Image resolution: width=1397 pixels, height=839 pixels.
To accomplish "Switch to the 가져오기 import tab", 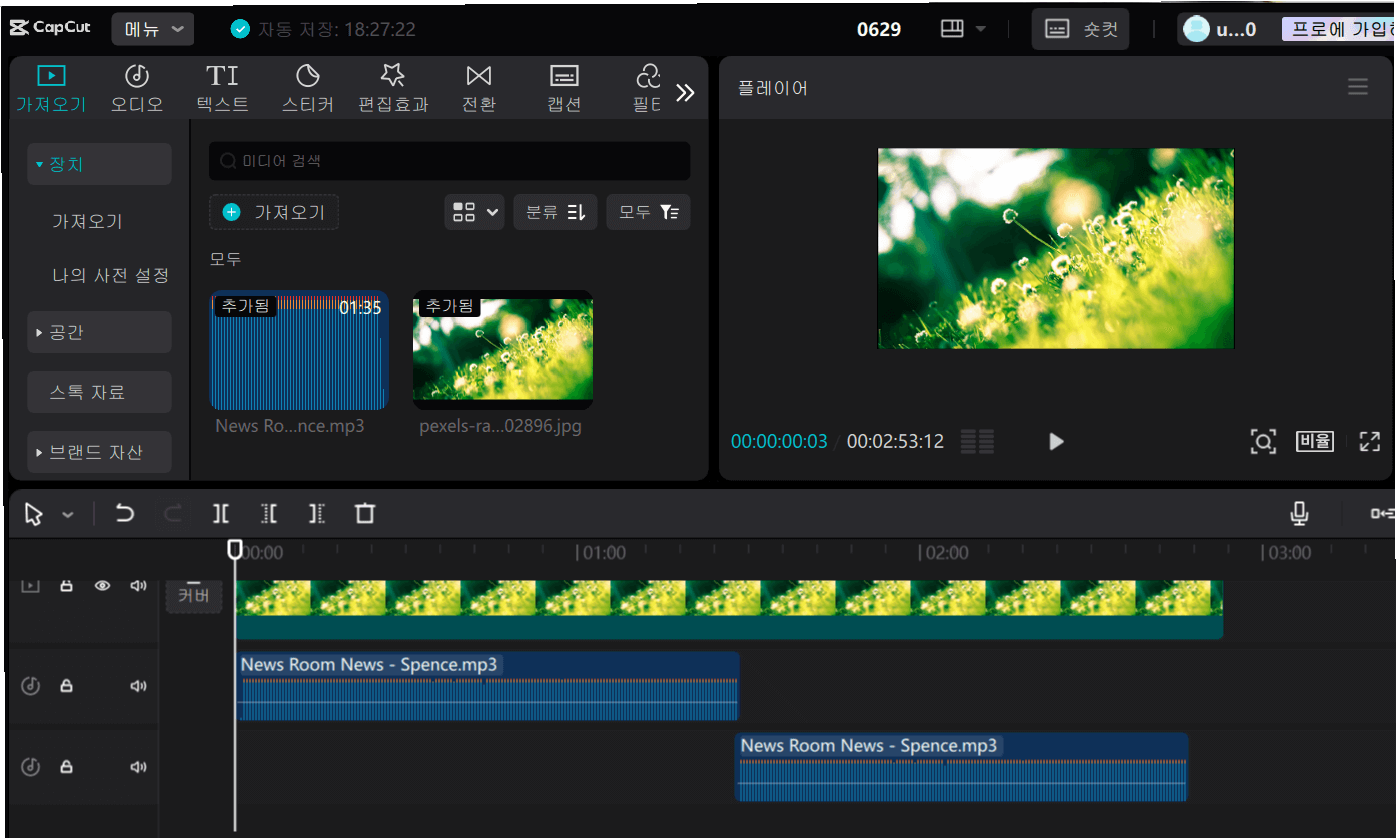I will coord(51,88).
